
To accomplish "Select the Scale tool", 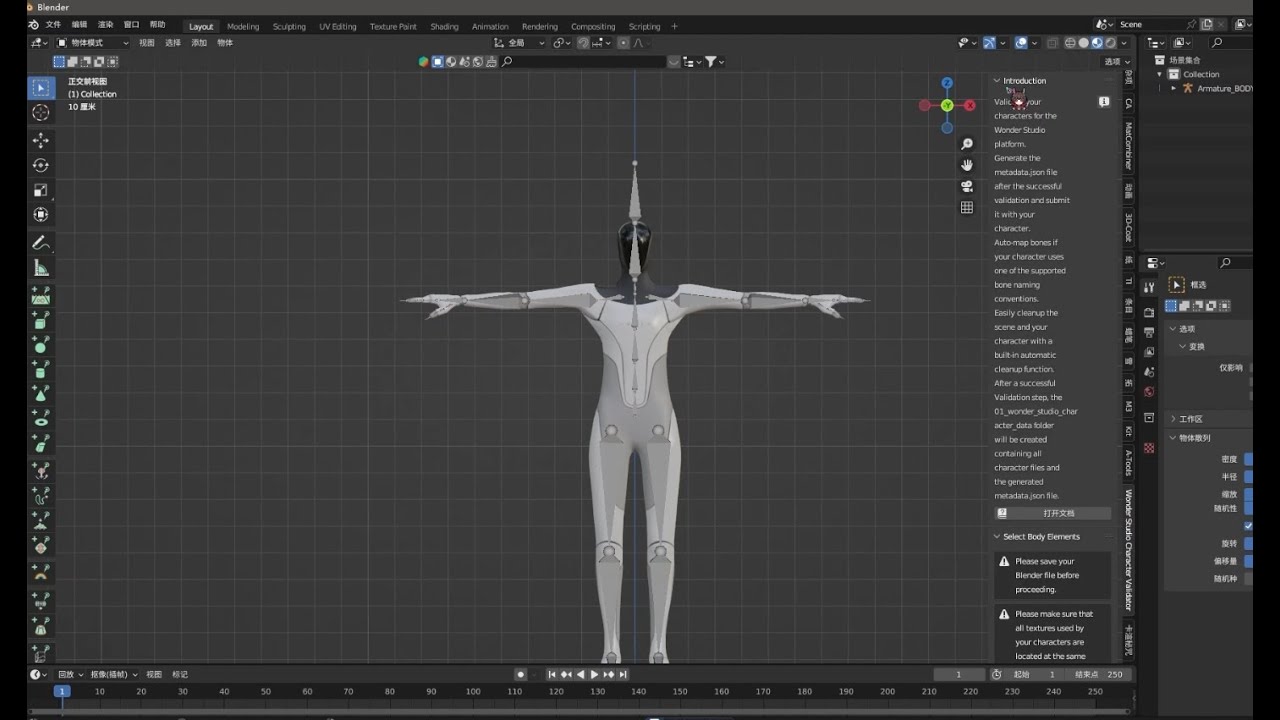I will pyautogui.click(x=41, y=190).
